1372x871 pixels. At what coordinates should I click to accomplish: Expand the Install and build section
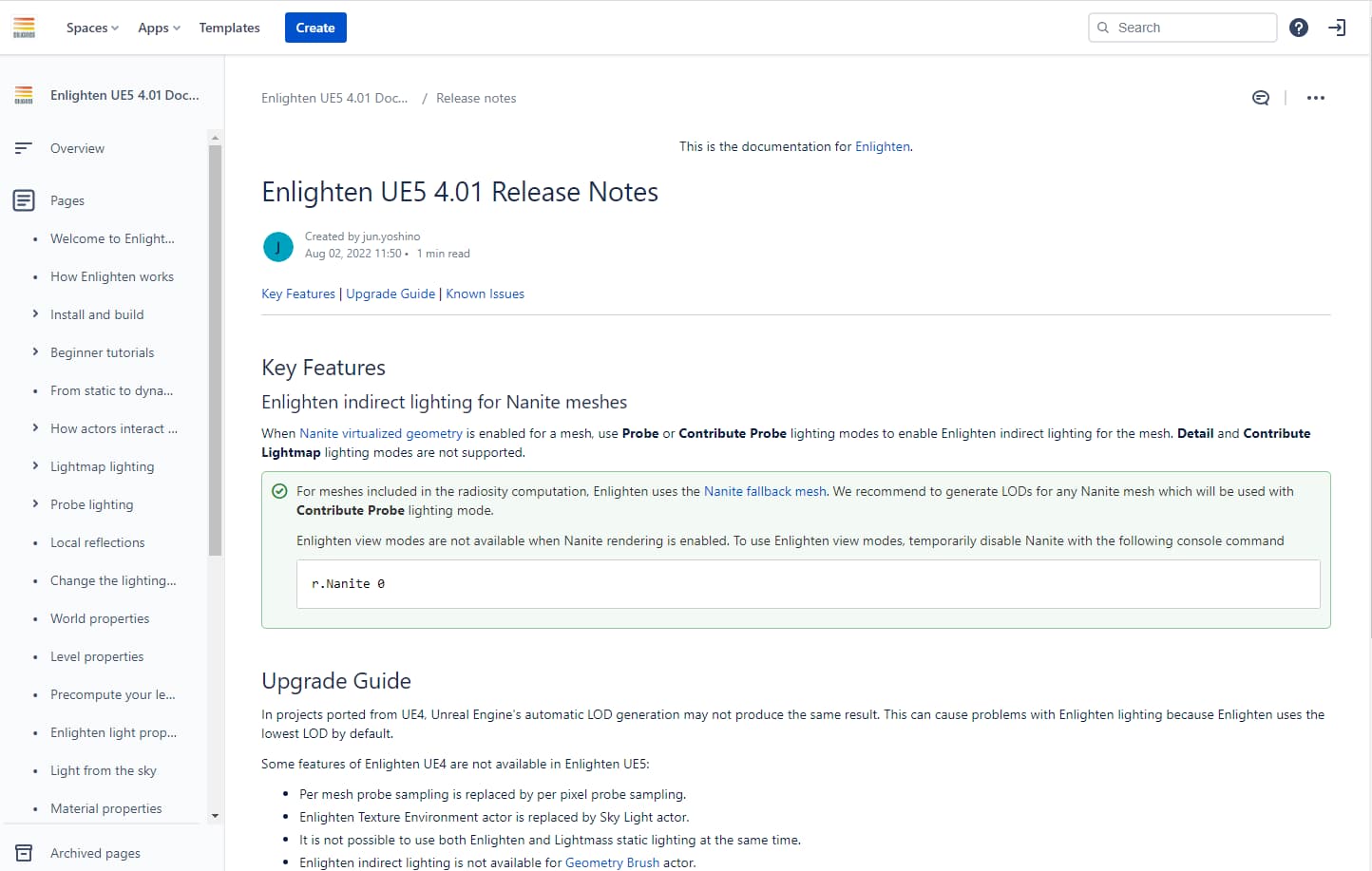(x=35, y=314)
